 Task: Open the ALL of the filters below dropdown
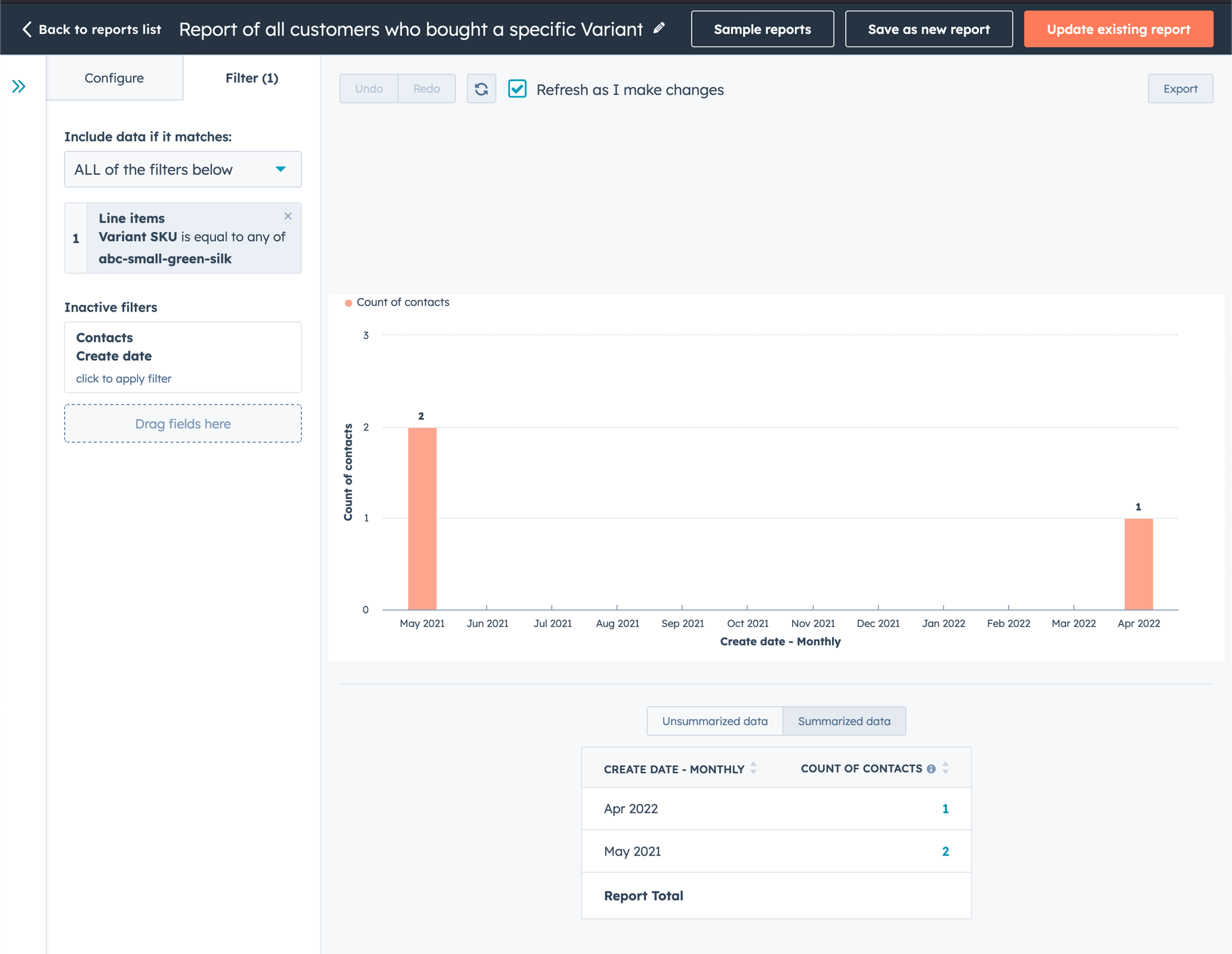pyautogui.click(x=183, y=170)
